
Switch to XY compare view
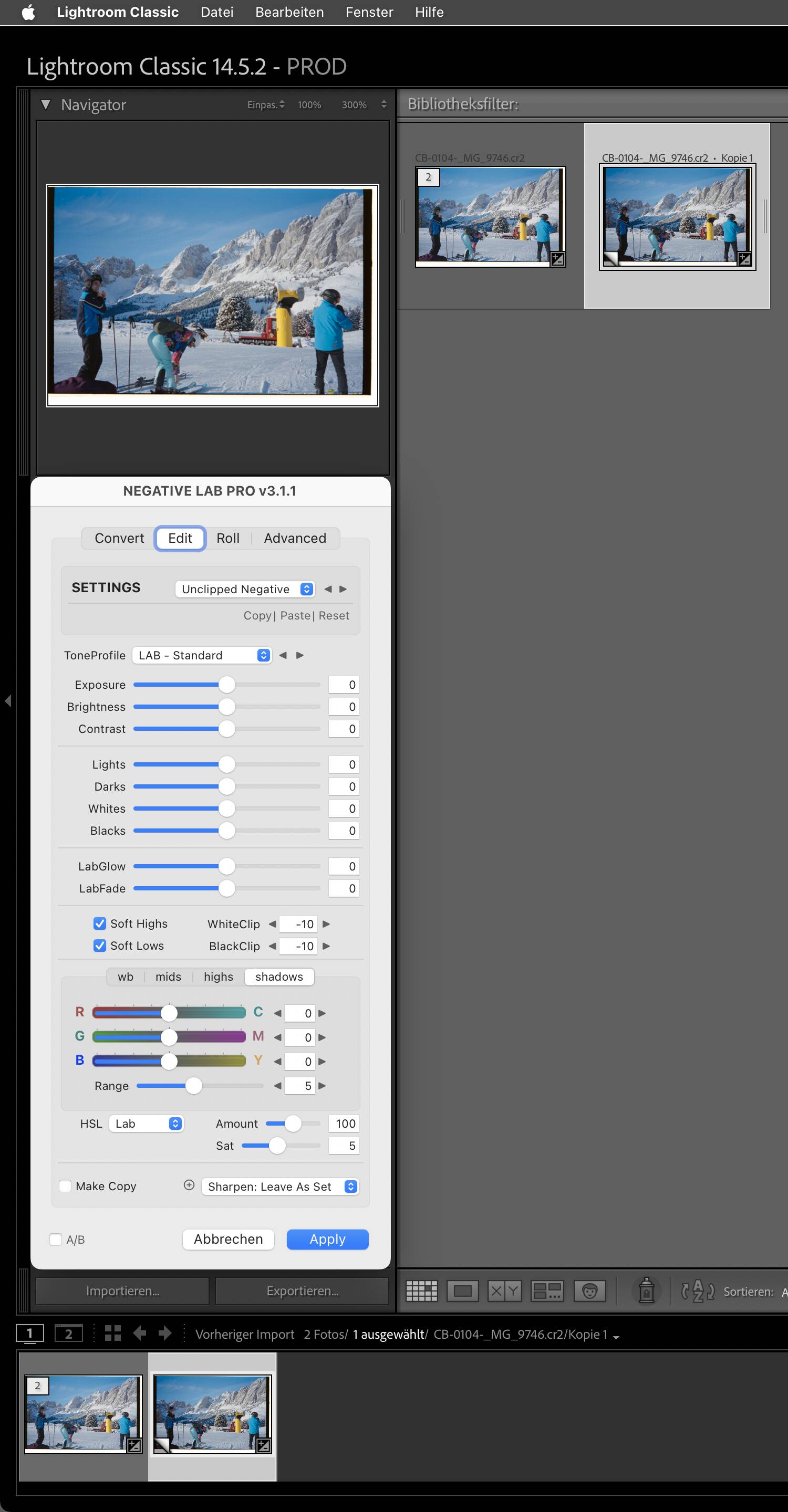pos(504,1291)
